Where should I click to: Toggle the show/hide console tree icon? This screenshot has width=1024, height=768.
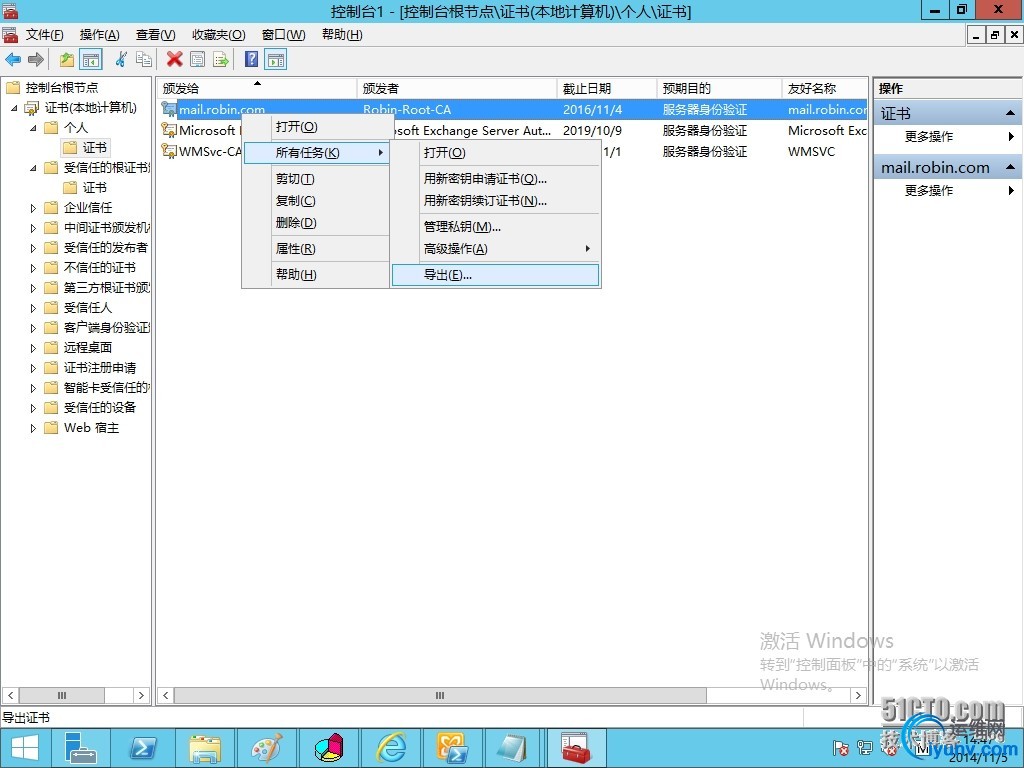point(91,59)
